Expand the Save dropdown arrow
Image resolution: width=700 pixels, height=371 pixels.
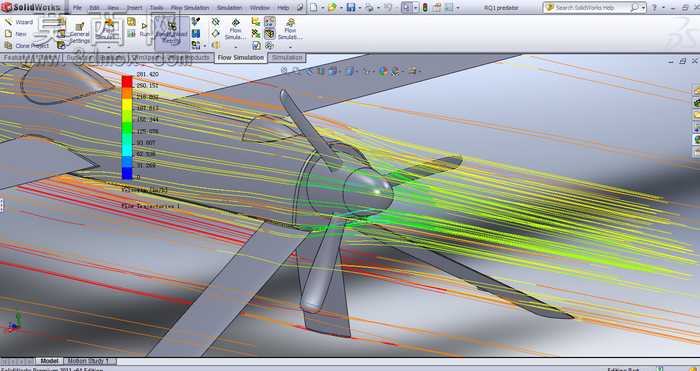click(359, 8)
